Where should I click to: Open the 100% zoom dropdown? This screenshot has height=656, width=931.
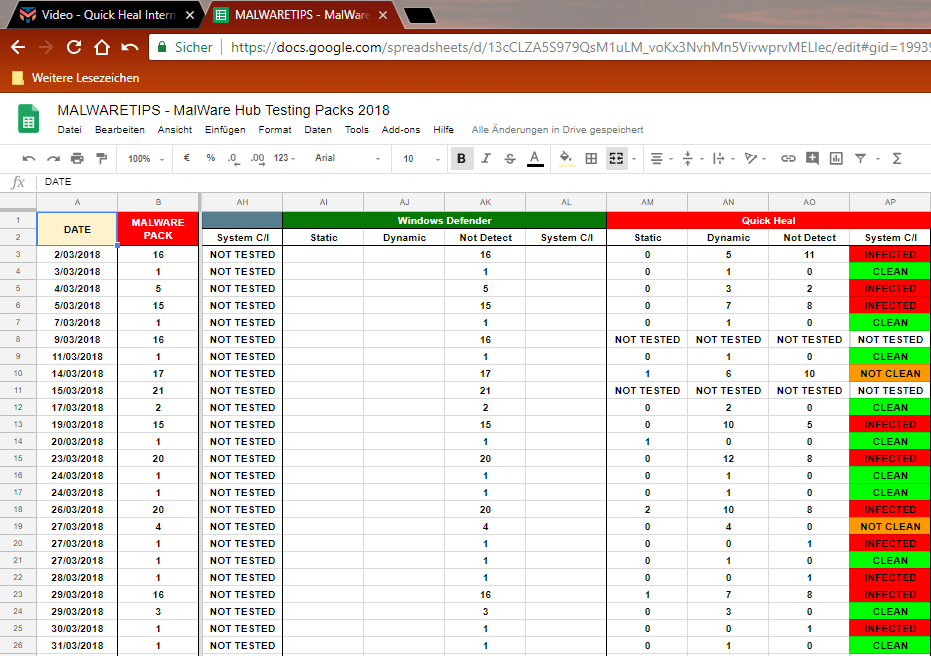click(x=145, y=158)
